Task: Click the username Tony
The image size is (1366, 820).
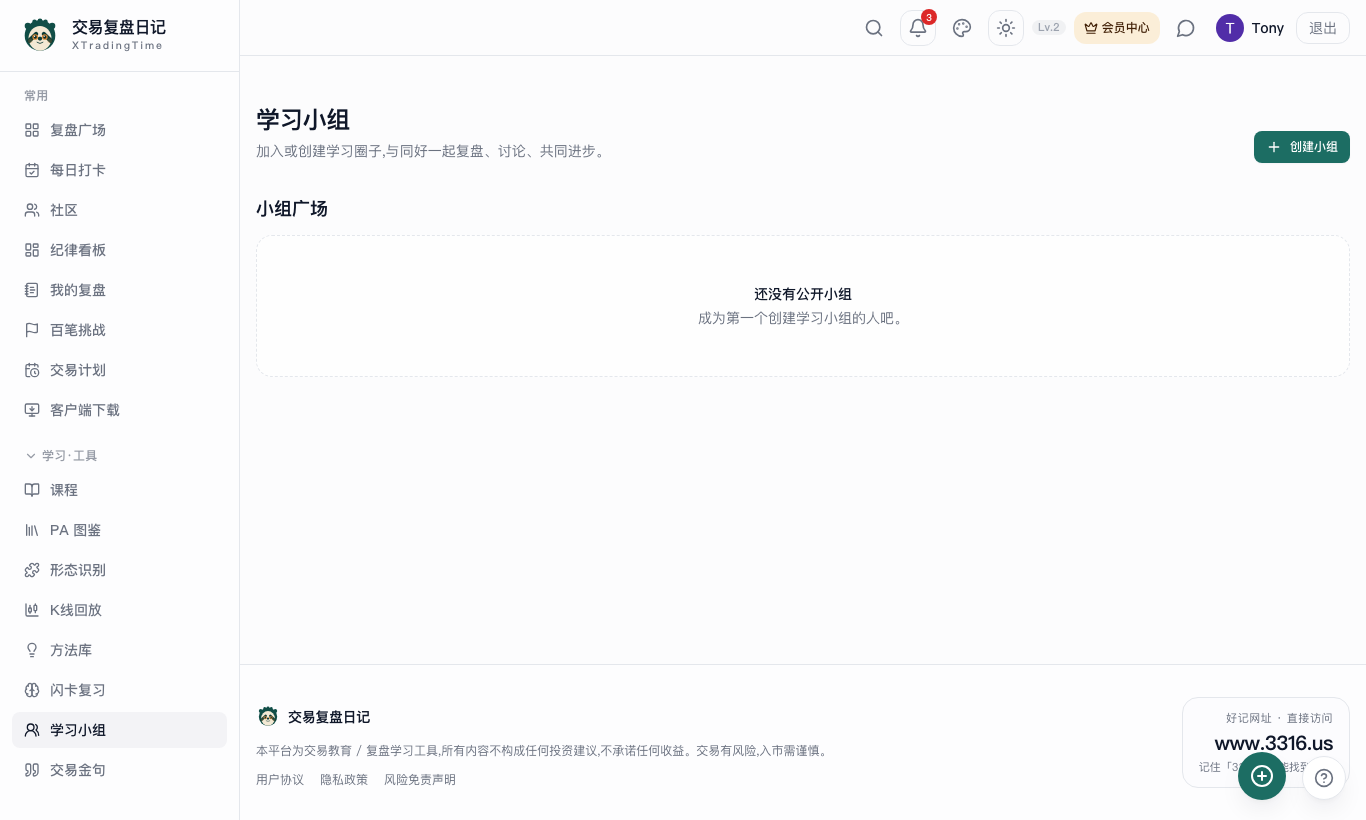Action: click(x=1268, y=28)
